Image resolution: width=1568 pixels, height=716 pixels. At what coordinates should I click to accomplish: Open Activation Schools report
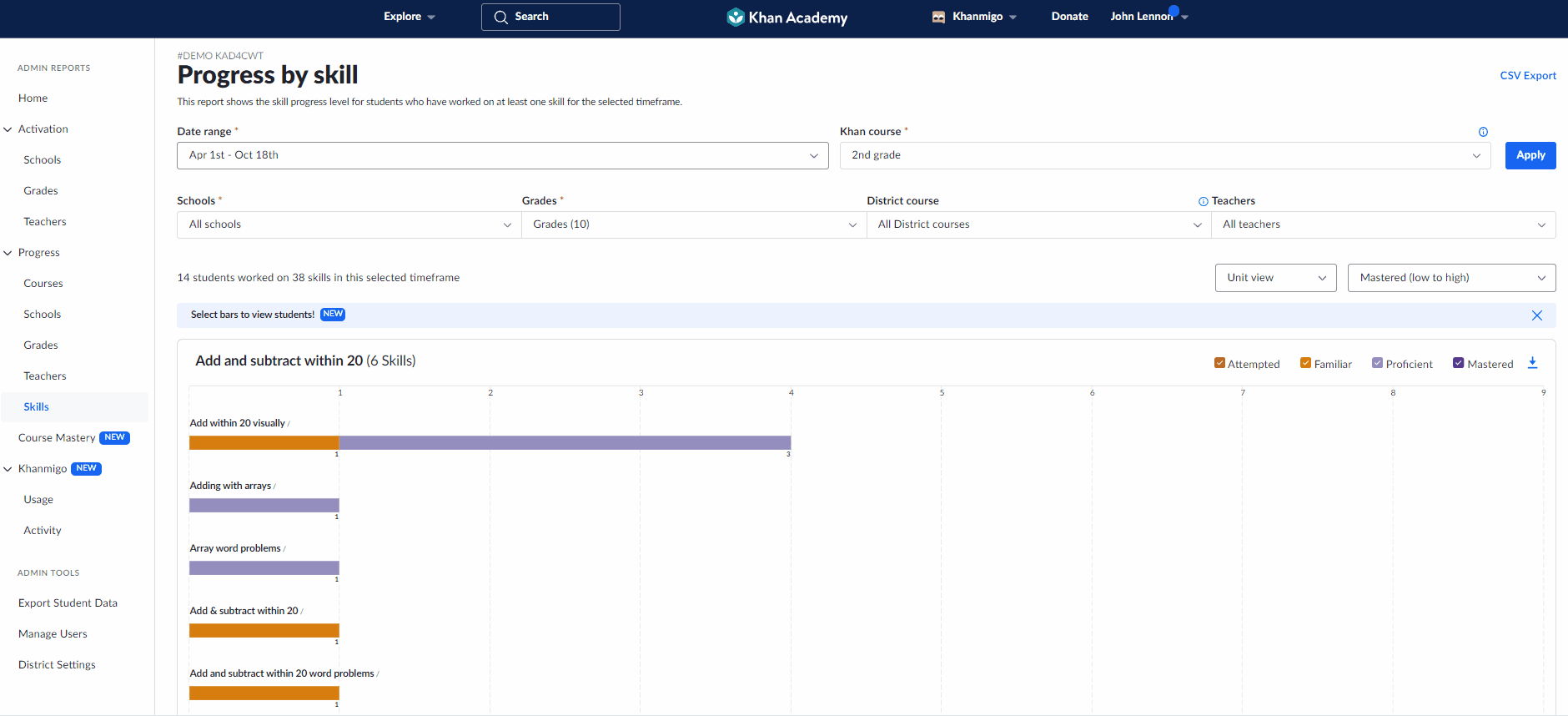(x=43, y=160)
